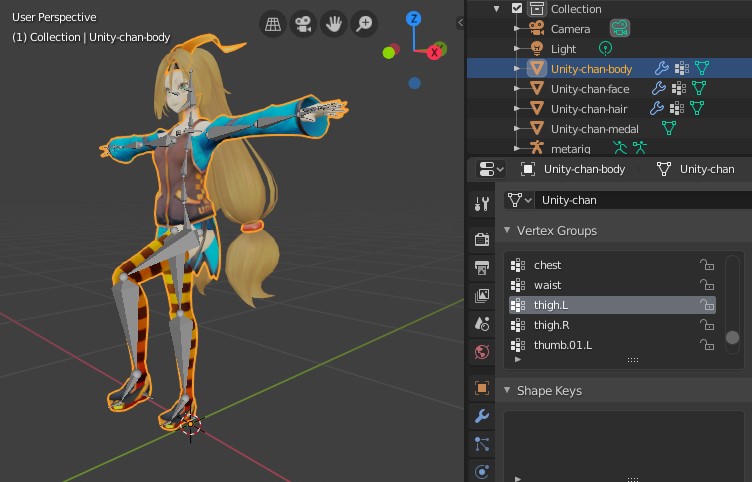The height and width of the screenshot is (482, 752).
Task: Toggle lock on the waist vertex group
Action: [707, 285]
